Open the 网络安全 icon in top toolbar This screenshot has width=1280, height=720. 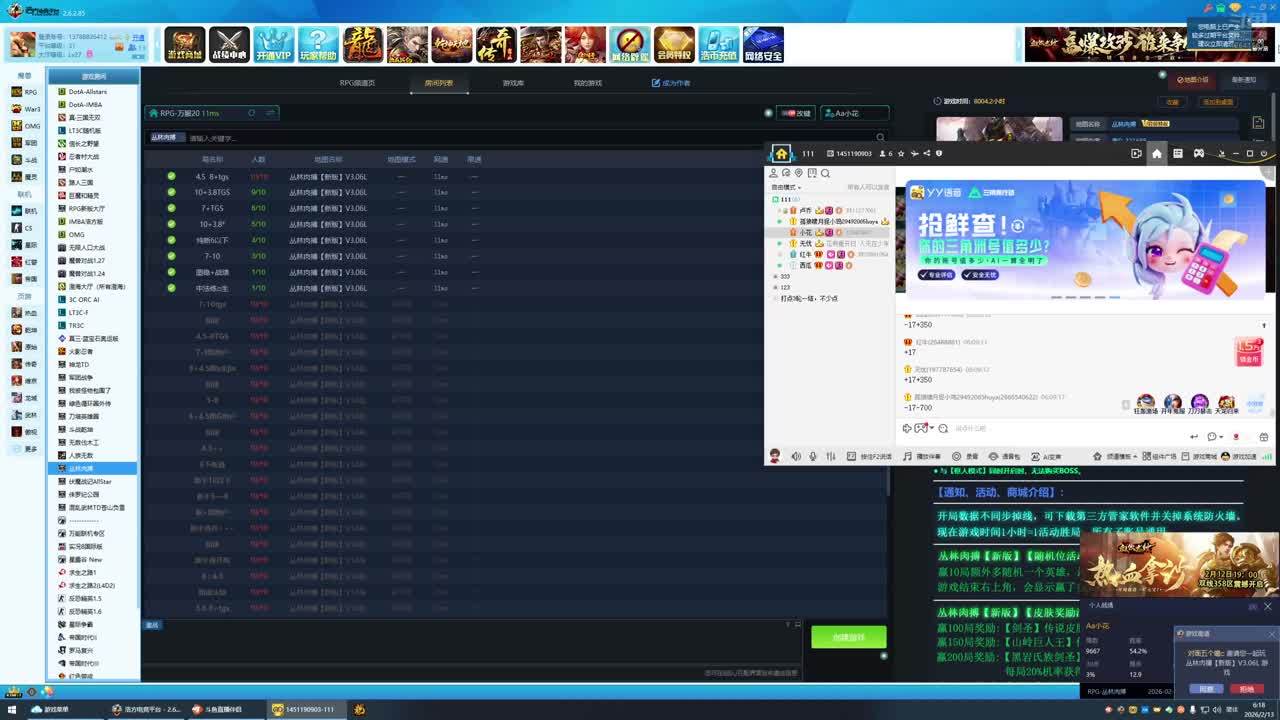(763, 44)
